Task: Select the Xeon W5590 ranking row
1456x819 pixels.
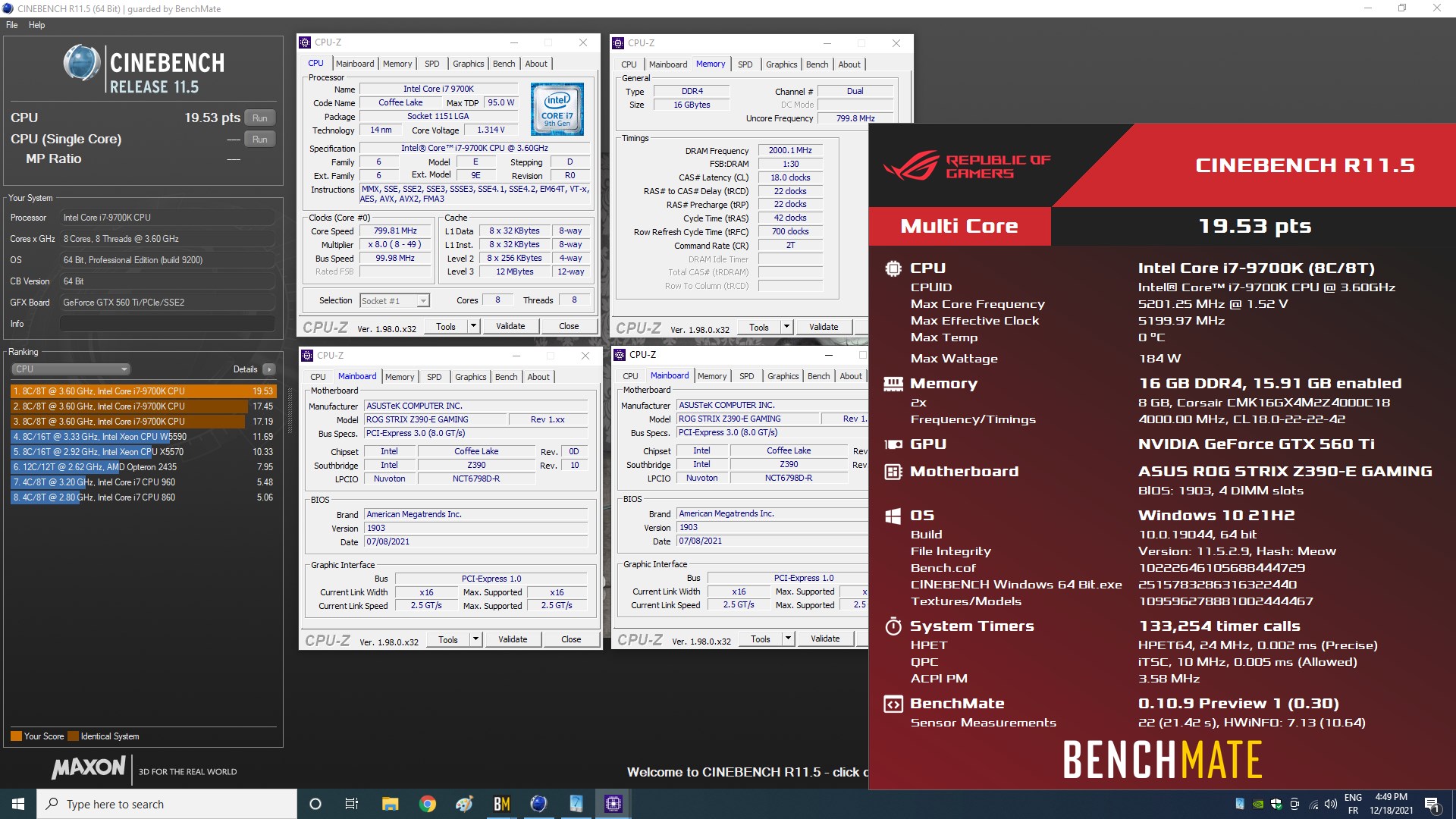Action: 143,437
